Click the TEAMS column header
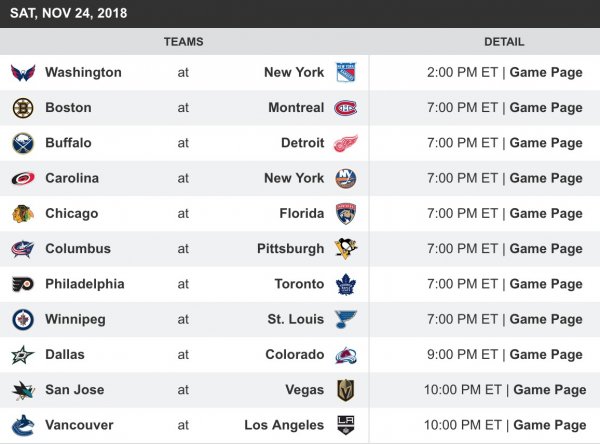 pyautogui.click(x=183, y=42)
